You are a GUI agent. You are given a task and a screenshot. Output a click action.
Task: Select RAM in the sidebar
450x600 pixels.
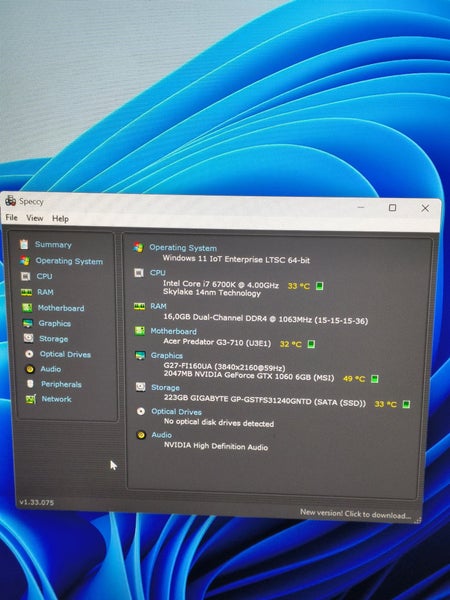click(46, 292)
